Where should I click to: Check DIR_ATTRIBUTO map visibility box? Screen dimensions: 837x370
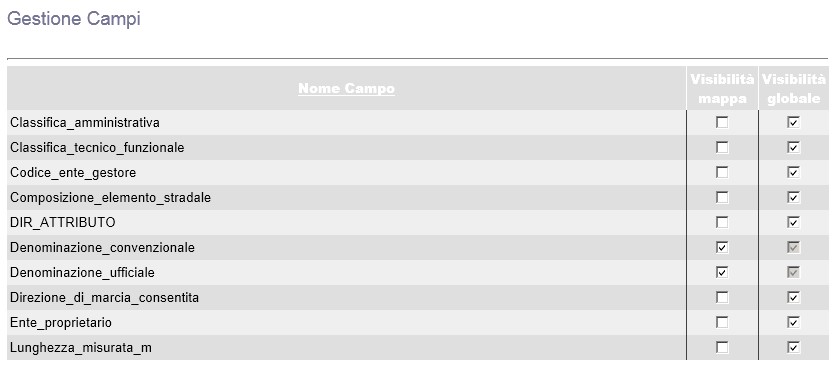[722, 222]
